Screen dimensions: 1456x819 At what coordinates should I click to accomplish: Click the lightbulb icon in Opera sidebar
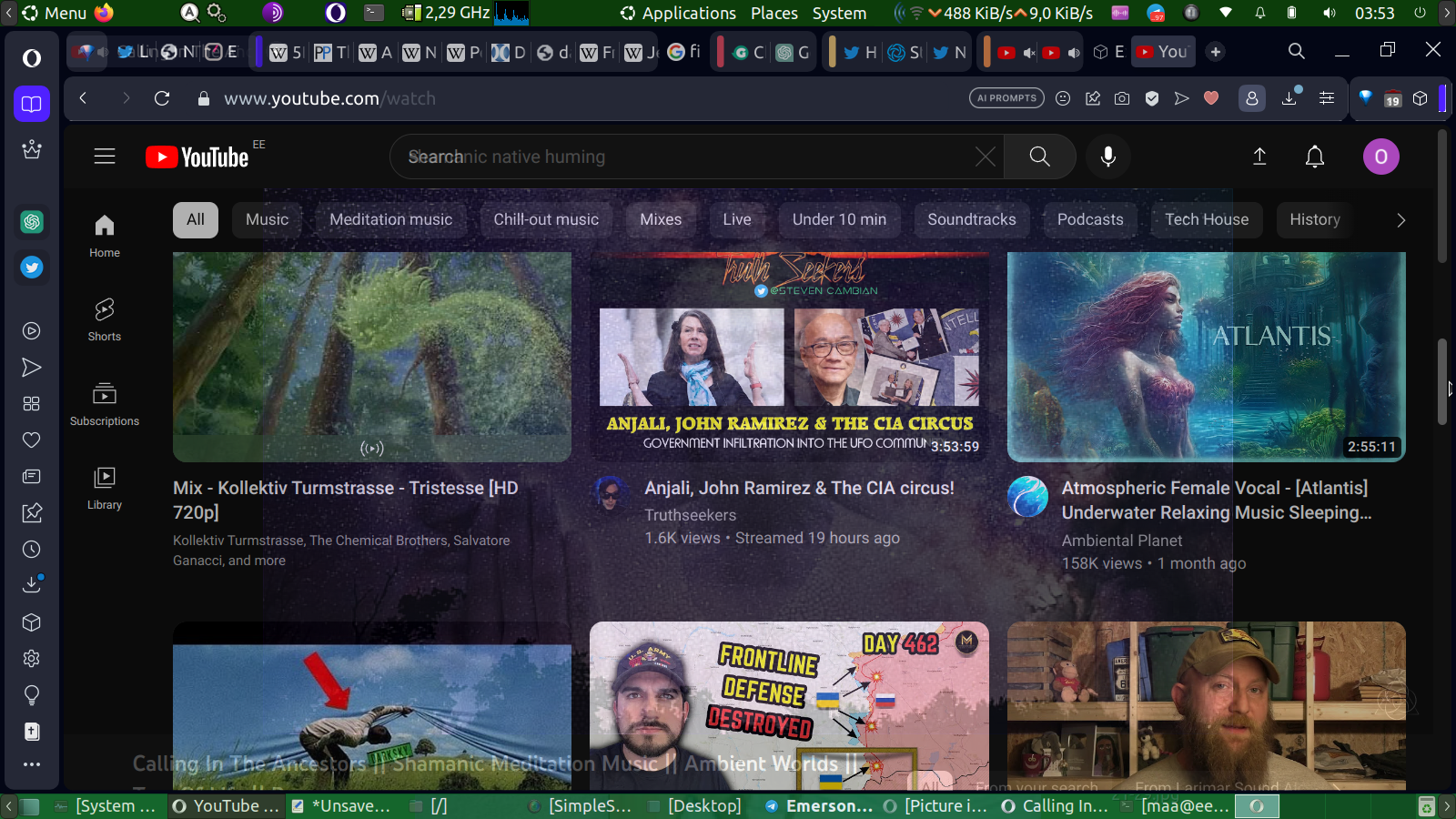tap(32, 695)
